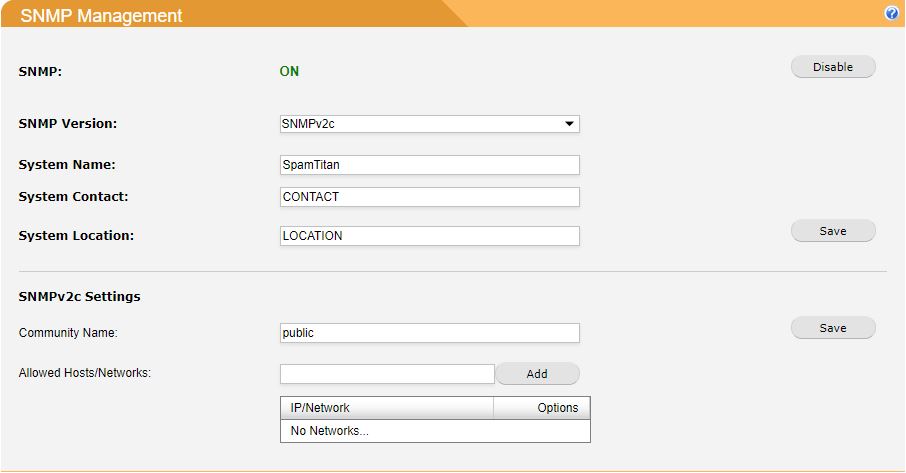Click the Disable button for SNMP
This screenshot has height=473, width=906.
833,67
